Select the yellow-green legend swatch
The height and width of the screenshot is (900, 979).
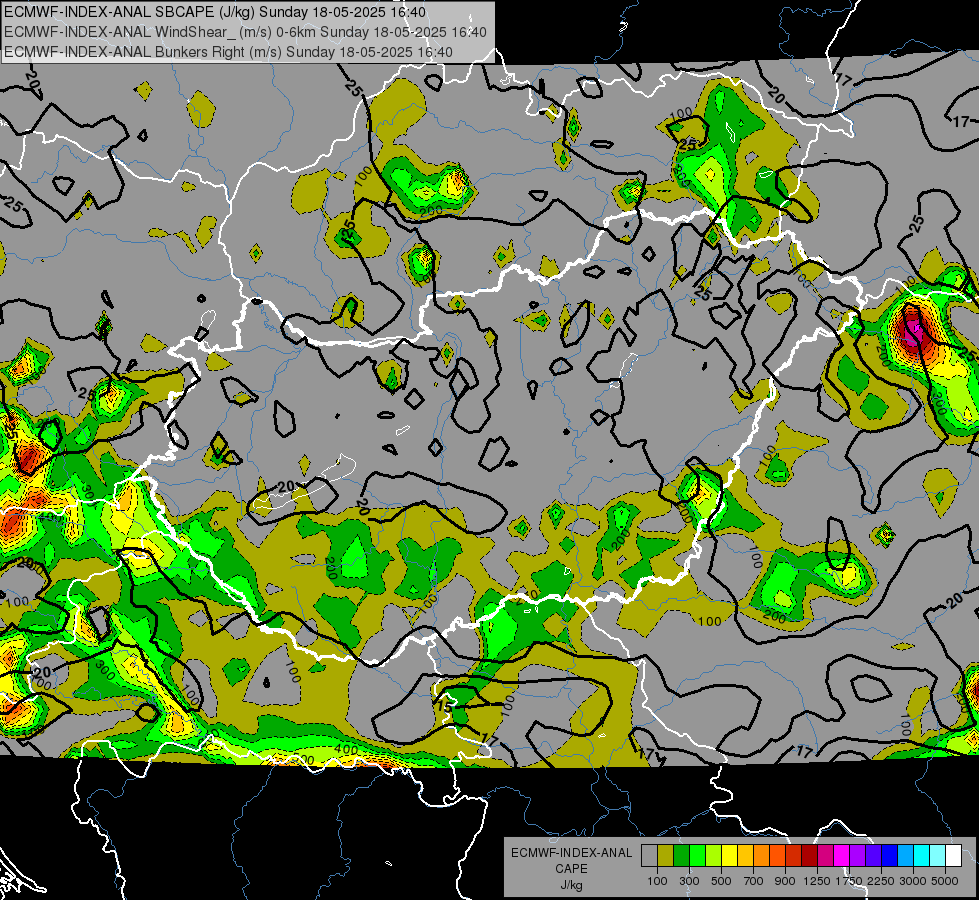tap(713, 856)
